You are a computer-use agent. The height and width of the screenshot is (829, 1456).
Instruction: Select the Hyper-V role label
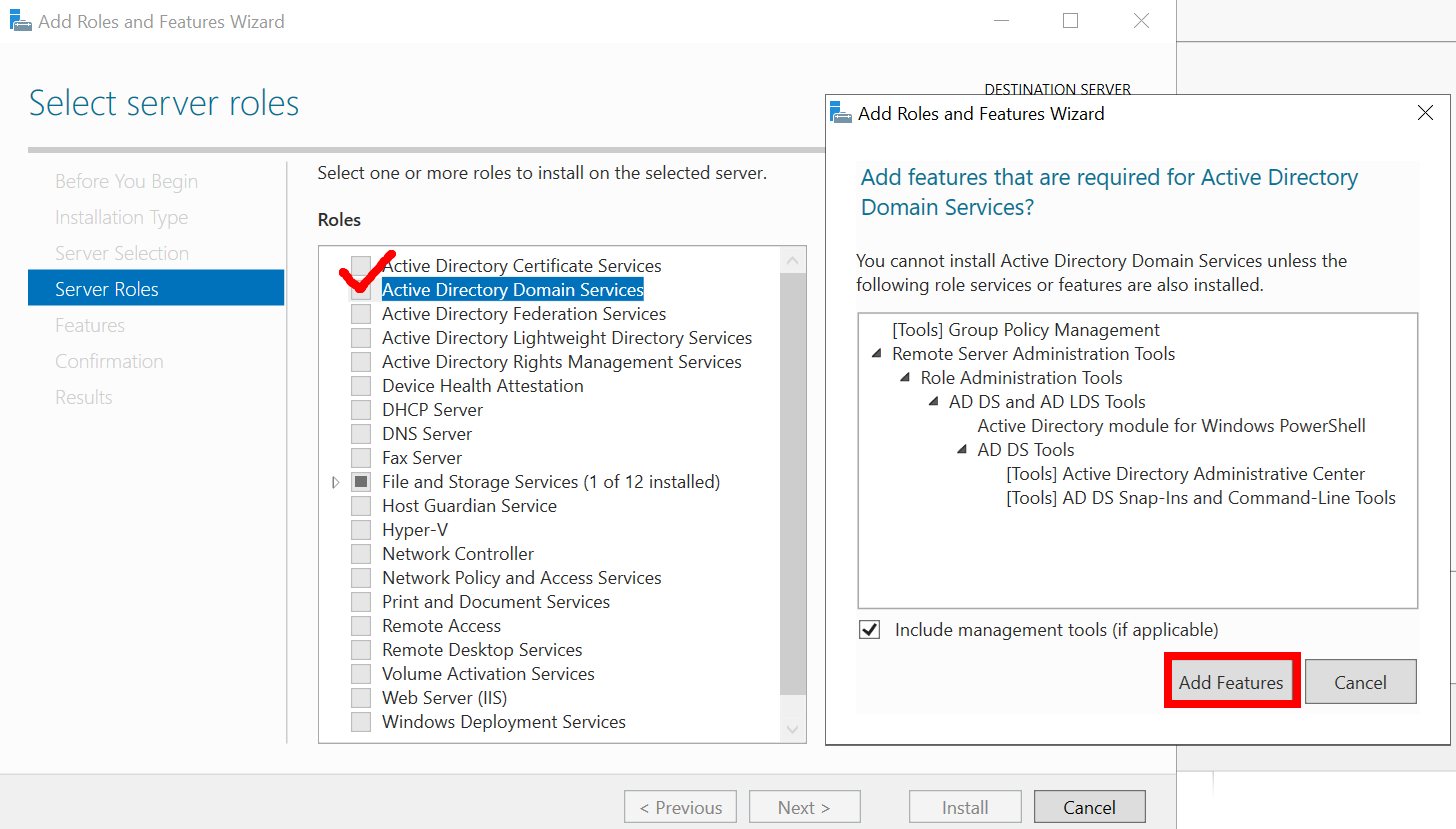tap(415, 530)
